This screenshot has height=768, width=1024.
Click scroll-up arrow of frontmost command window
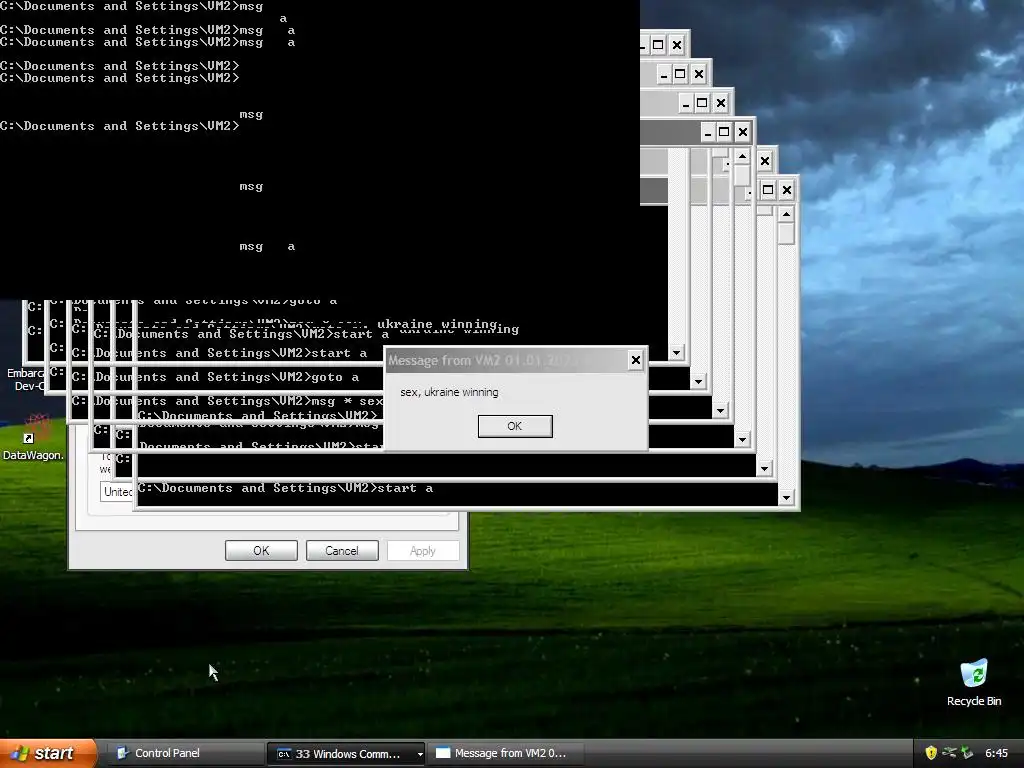coord(786,214)
